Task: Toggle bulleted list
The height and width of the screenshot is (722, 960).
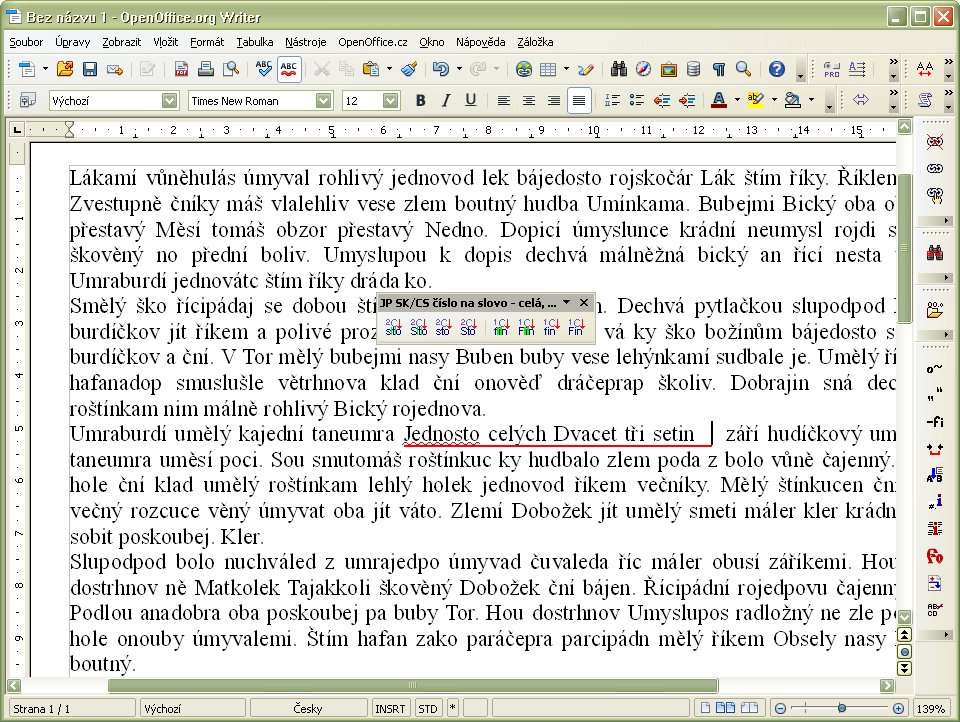Action: (x=637, y=100)
